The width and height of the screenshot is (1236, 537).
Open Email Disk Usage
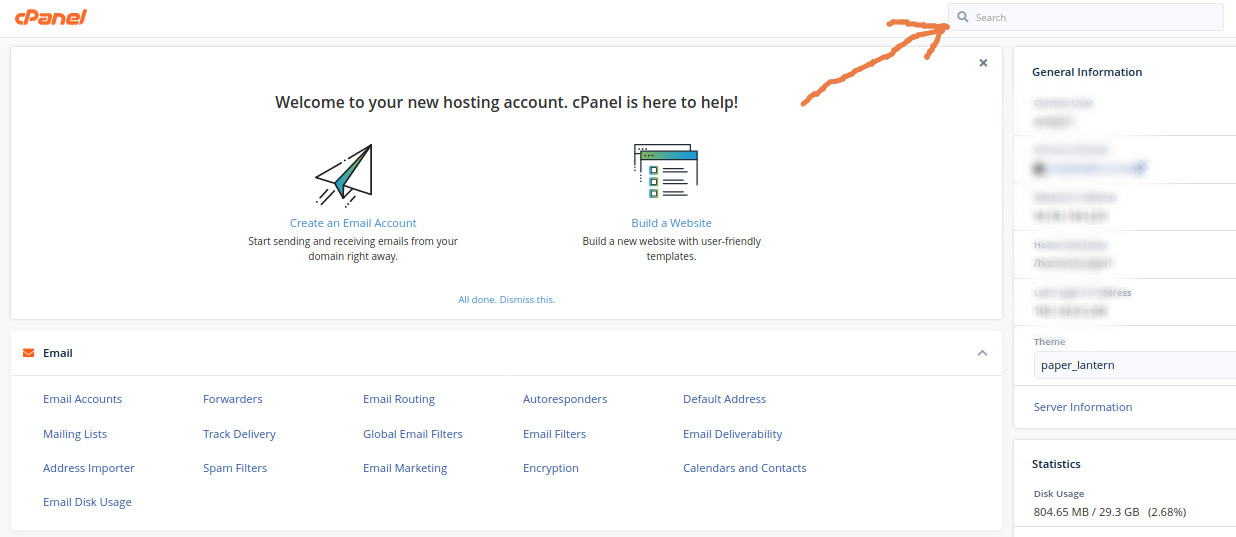pyautogui.click(x=87, y=502)
